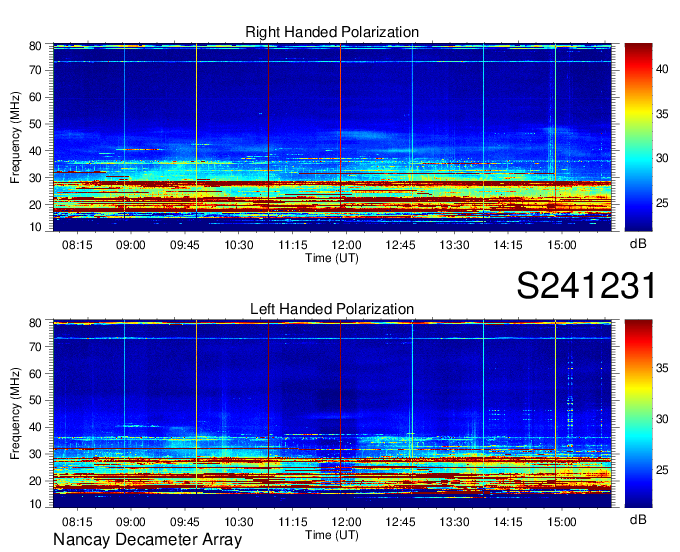Click the 'dB' label under Right Handed color bar
This screenshot has height=552, width=680.
tap(638, 244)
